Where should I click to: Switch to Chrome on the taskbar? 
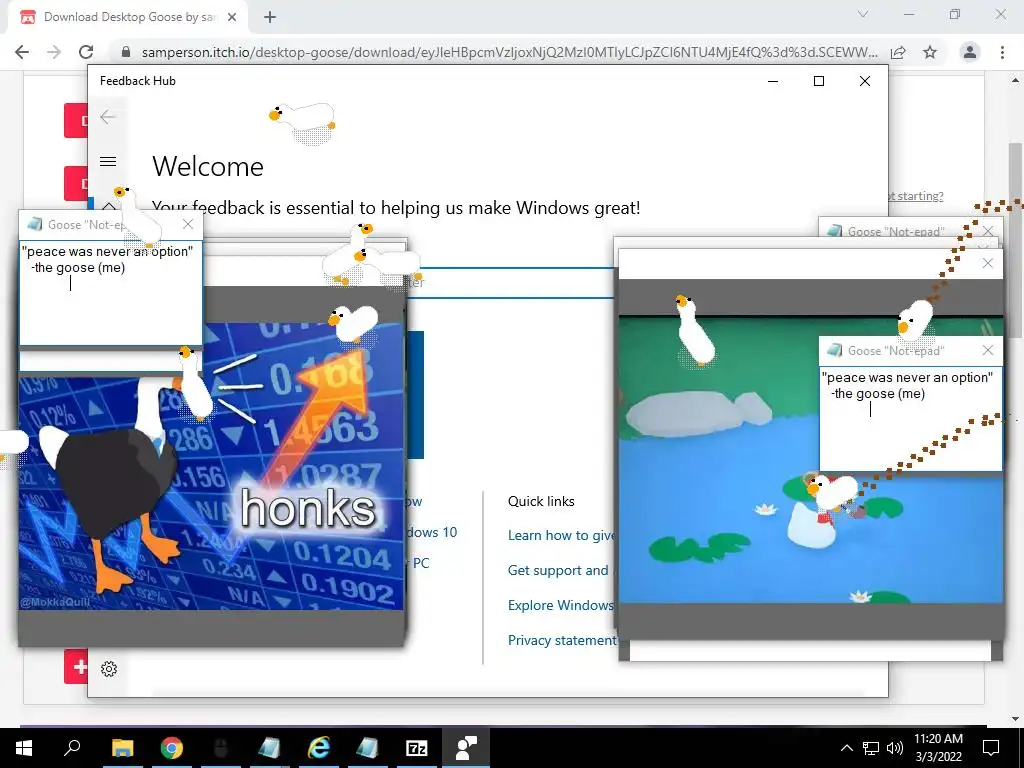pyautogui.click(x=172, y=748)
